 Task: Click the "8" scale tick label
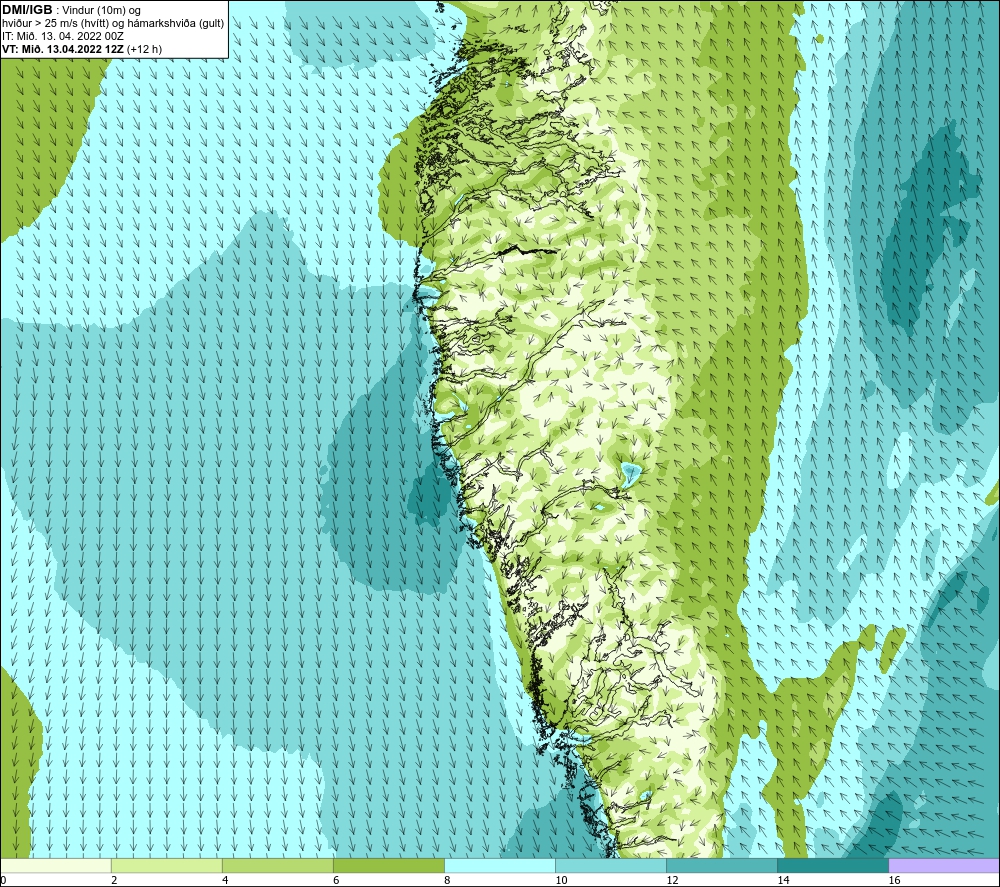447,881
